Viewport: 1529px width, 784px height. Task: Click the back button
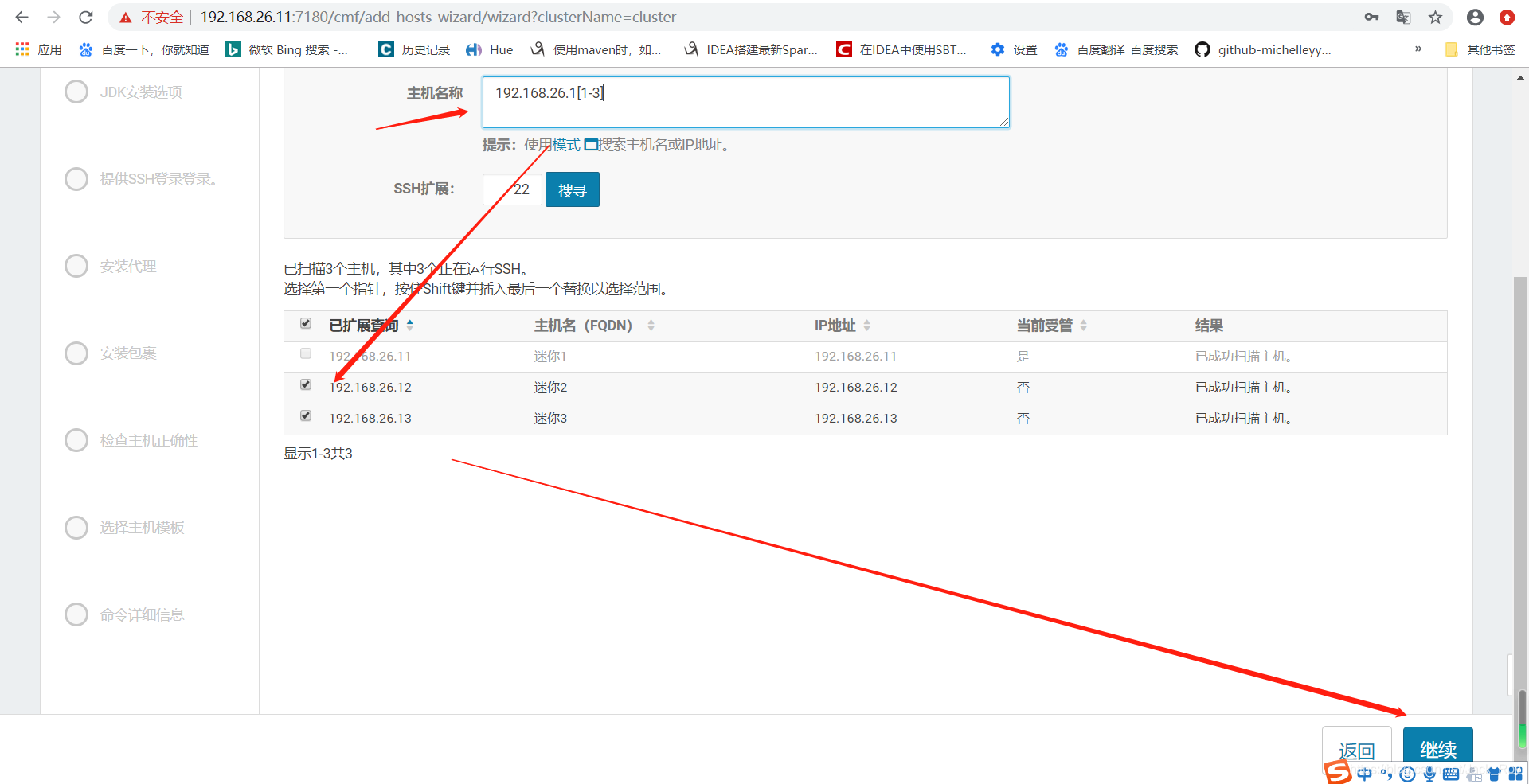[1357, 749]
